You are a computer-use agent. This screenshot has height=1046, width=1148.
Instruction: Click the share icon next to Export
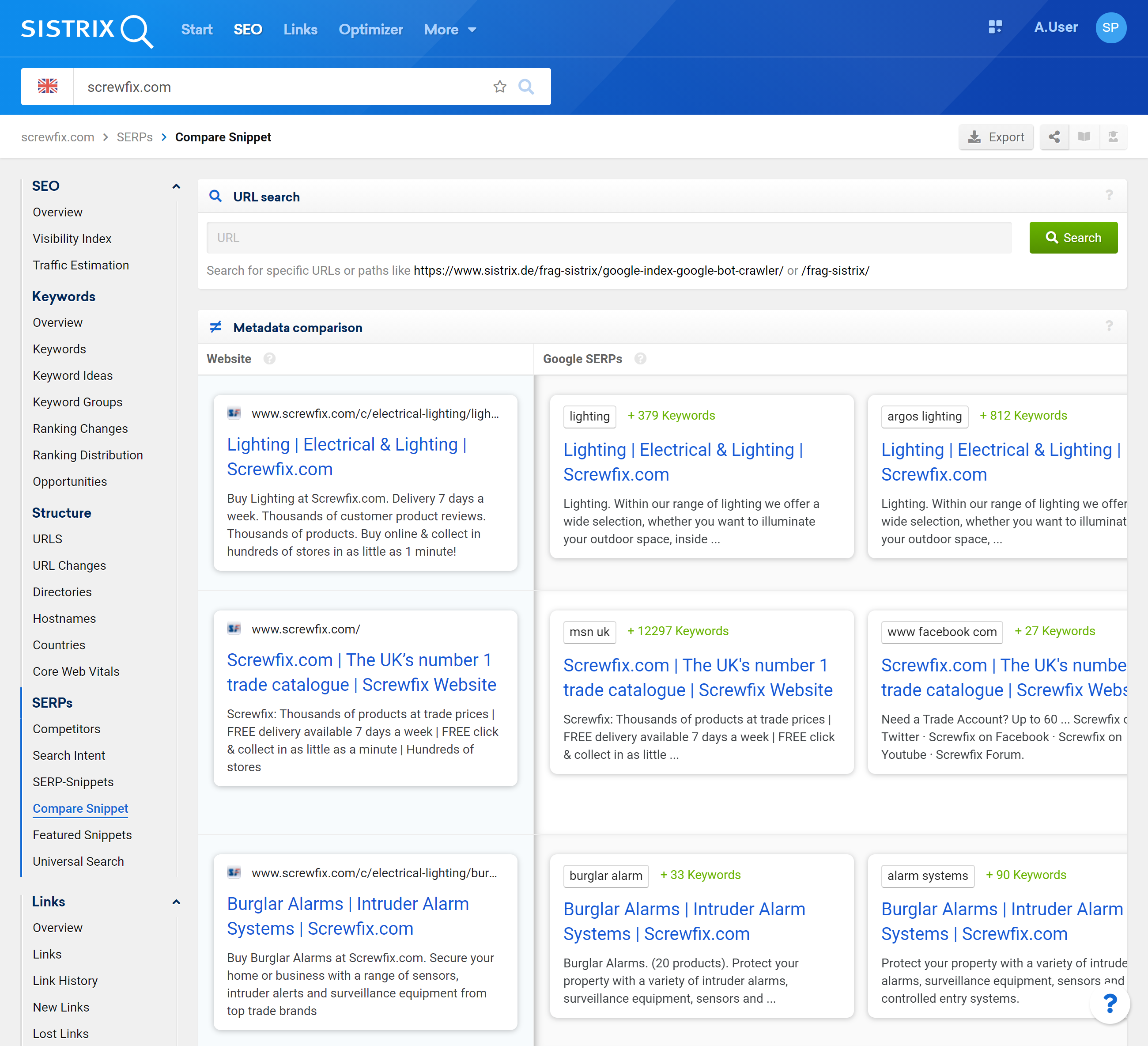click(1054, 137)
